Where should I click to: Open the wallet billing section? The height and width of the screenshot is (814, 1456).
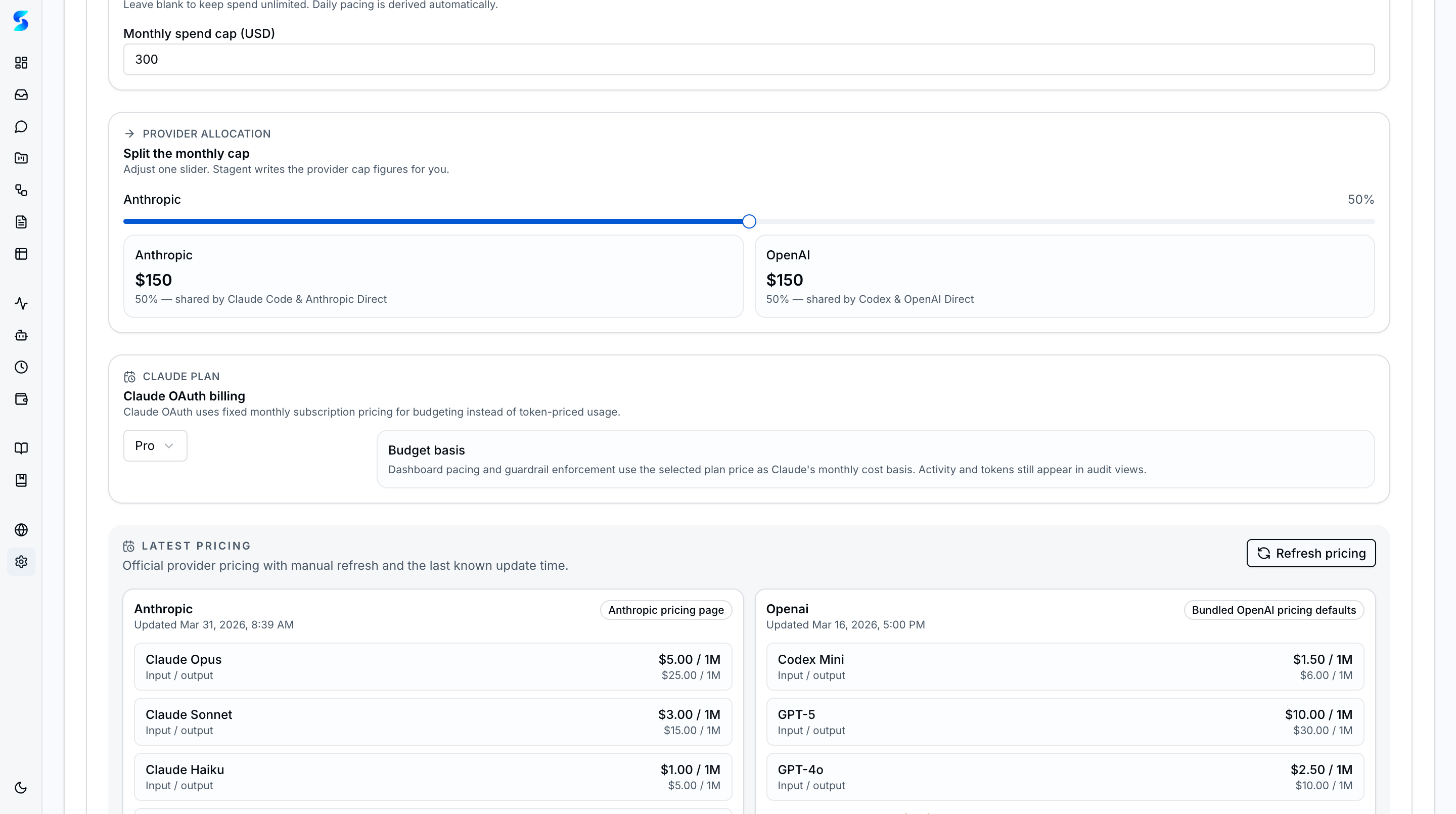point(21,398)
